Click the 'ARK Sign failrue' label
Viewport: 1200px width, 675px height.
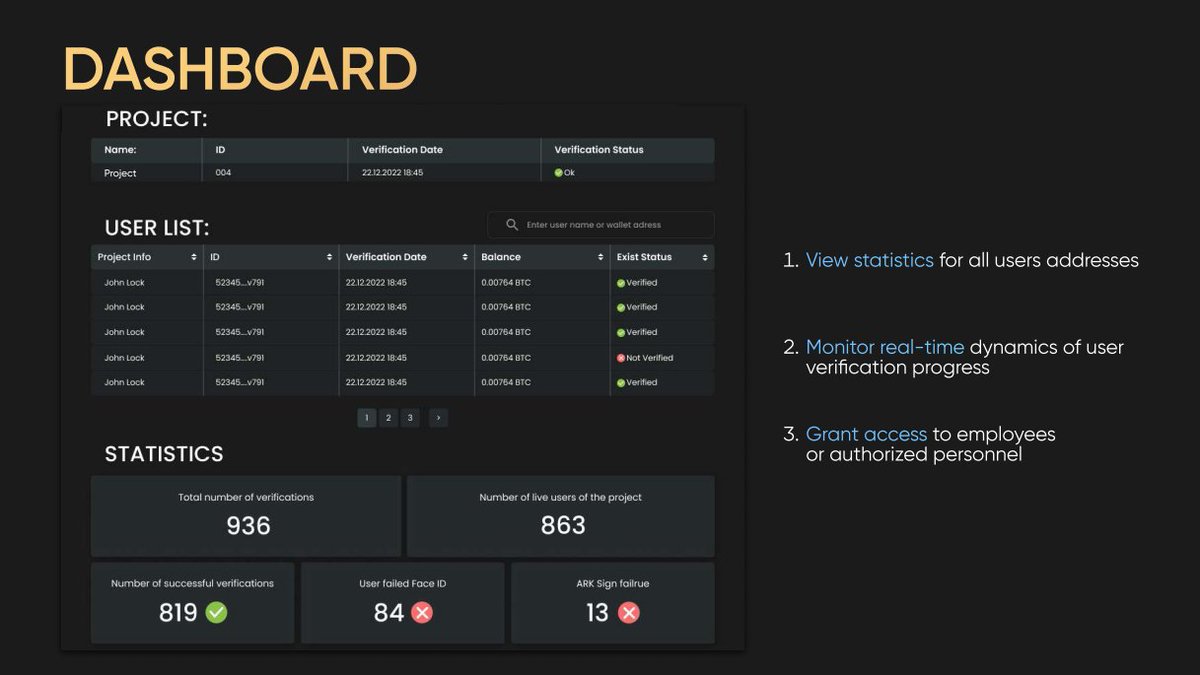(613, 583)
